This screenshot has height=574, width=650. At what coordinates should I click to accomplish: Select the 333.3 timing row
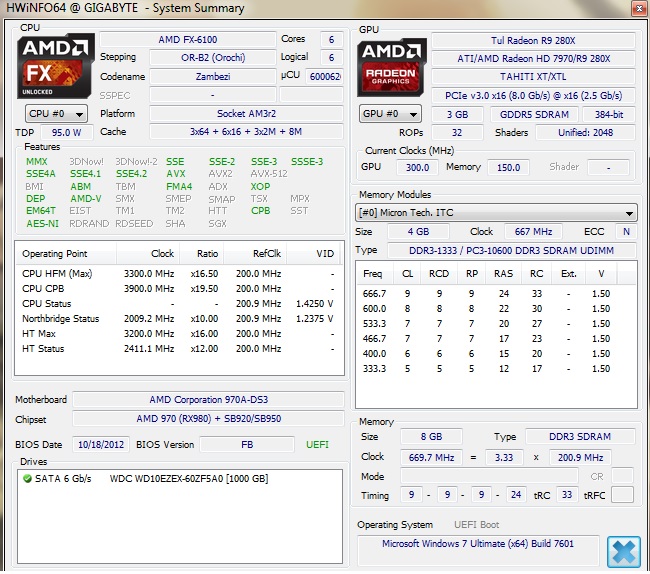496,369
